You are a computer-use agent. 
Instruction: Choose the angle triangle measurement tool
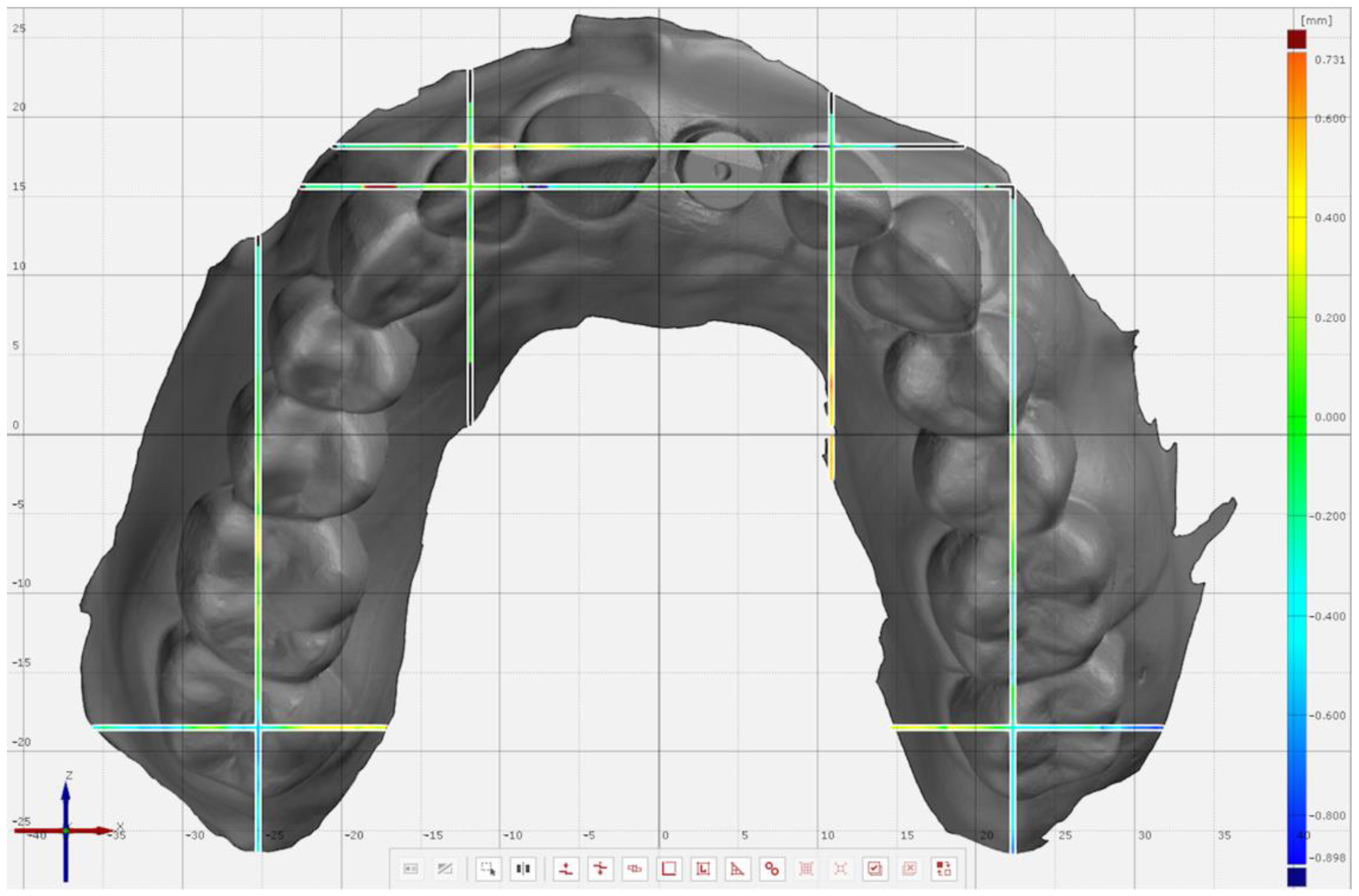738,869
